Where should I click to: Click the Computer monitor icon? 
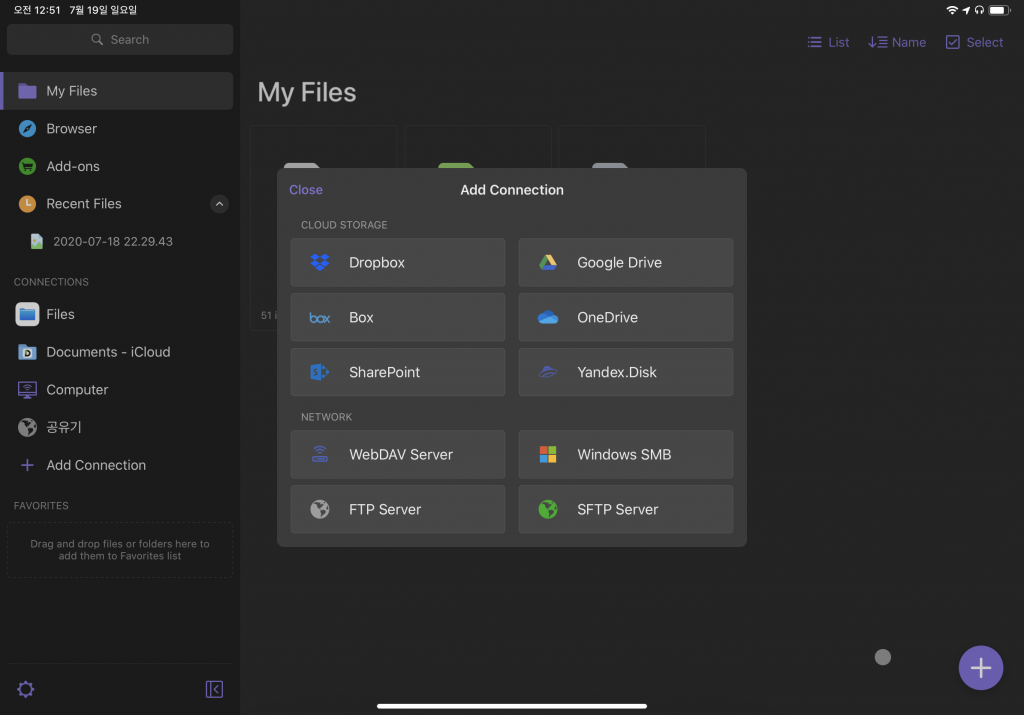(27, 390)
